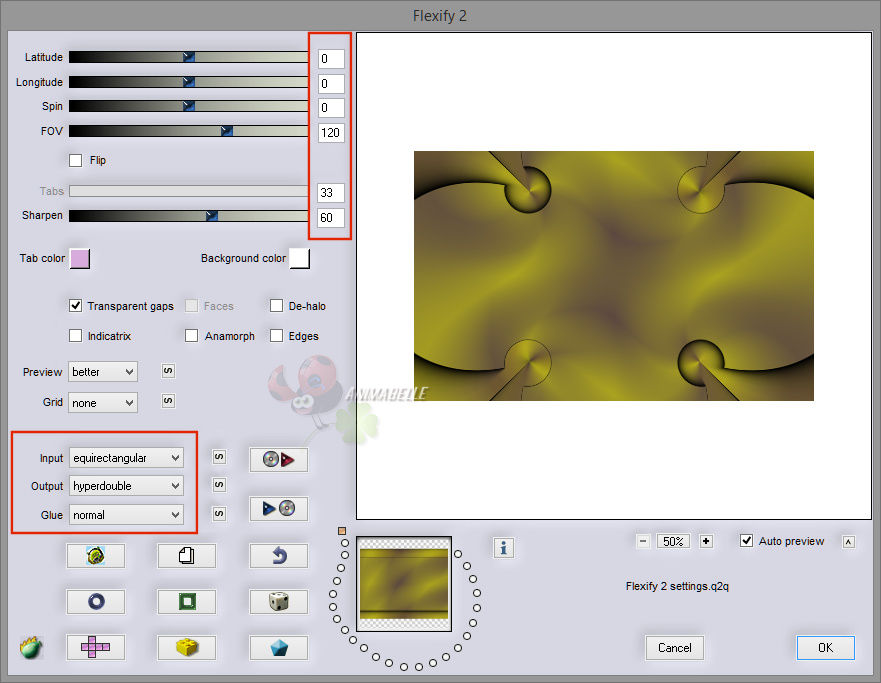Toggle the Edges checkbox
Viewport: 881px width, 683px height.
(276, 336)
